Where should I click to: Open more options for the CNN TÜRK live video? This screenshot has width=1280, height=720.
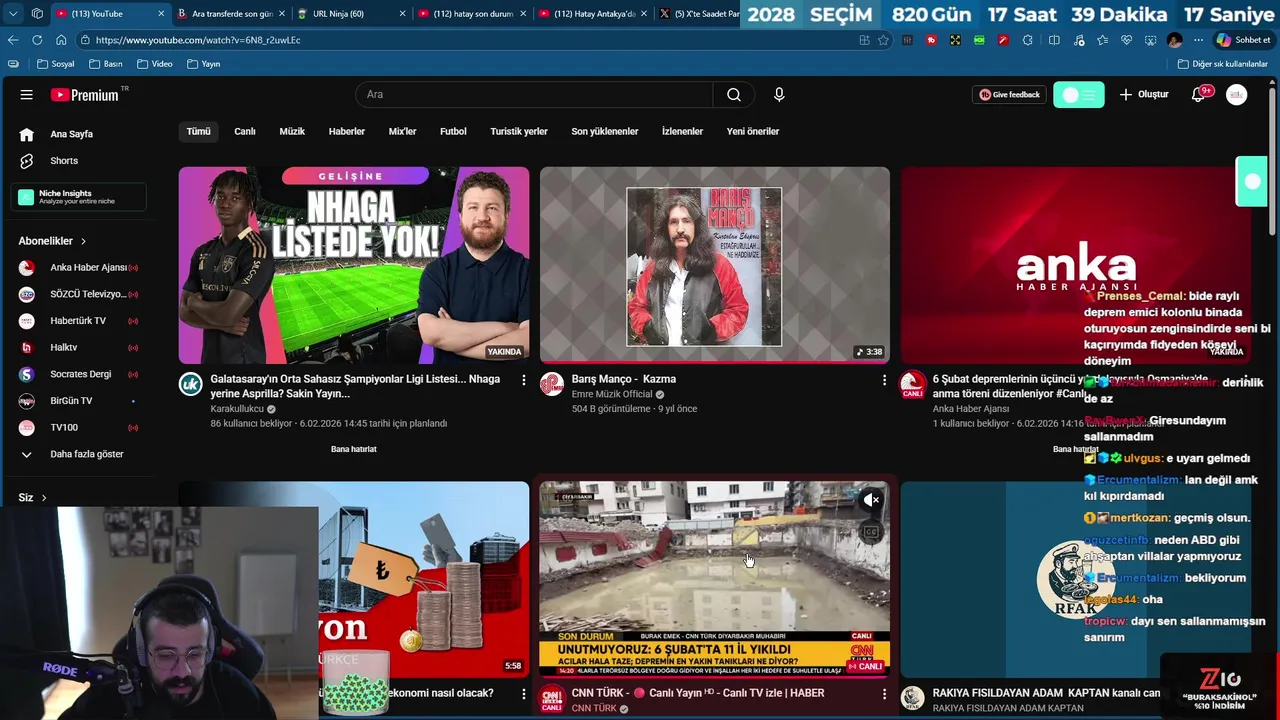point(884,694)
